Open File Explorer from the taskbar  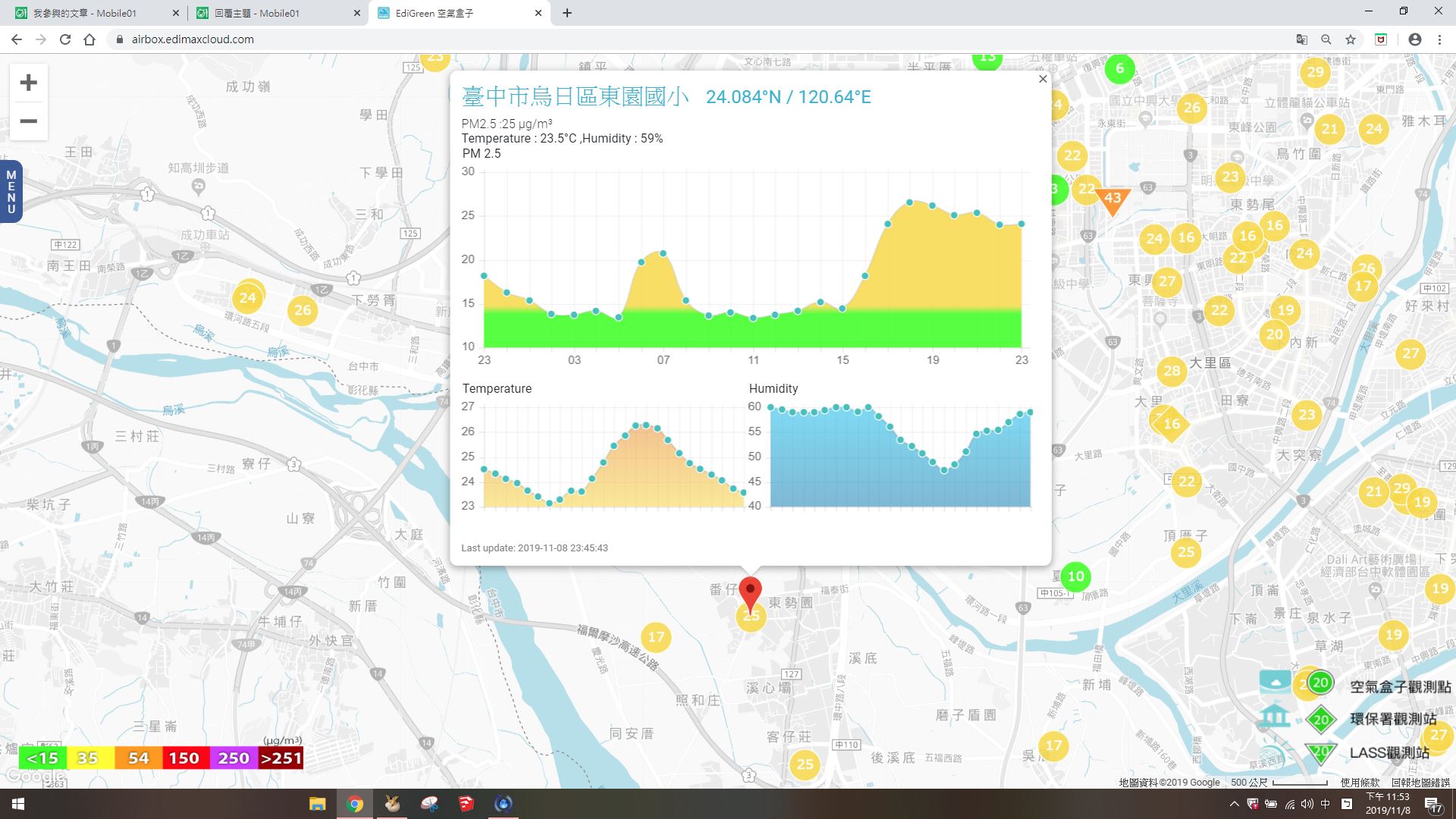317,804
